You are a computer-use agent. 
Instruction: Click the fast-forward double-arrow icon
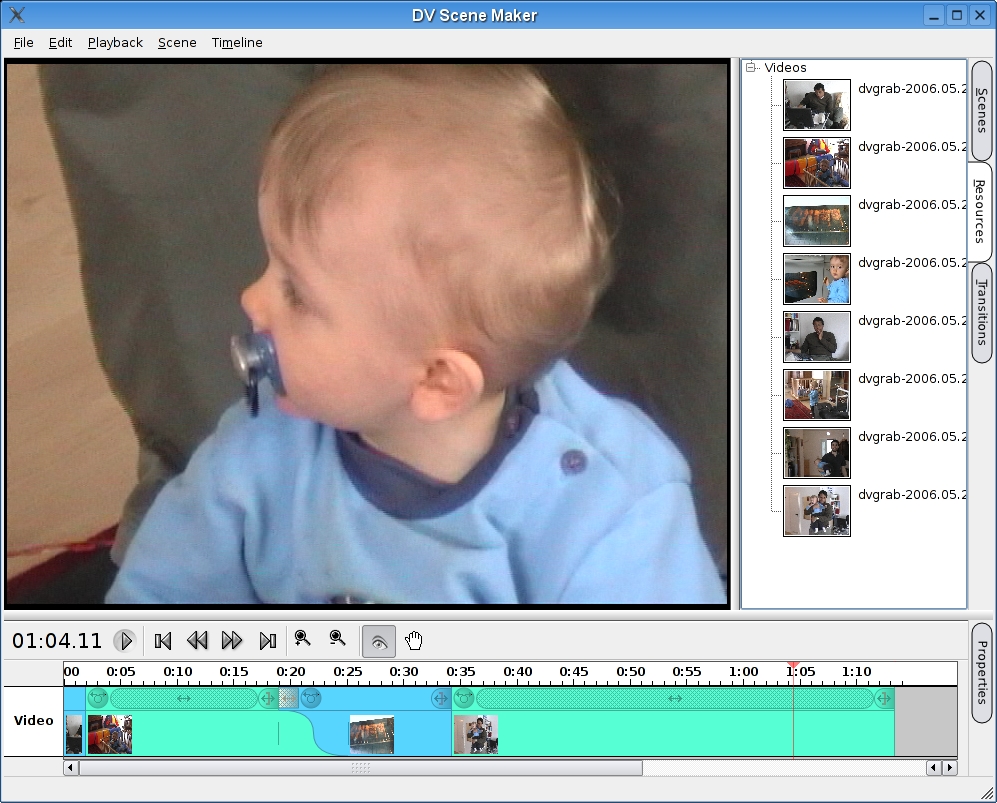pyautogui.click(x=232, y=641)
